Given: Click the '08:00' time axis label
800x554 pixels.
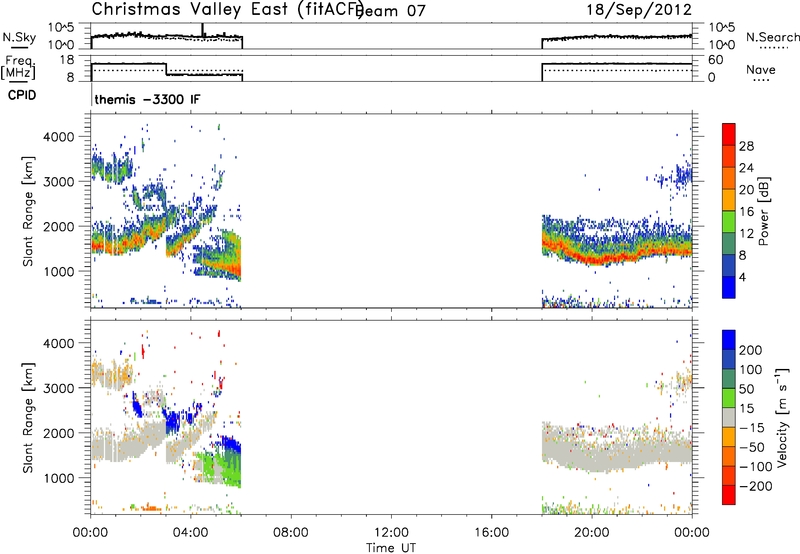Looking at the screenshot, I should point(291,533).
